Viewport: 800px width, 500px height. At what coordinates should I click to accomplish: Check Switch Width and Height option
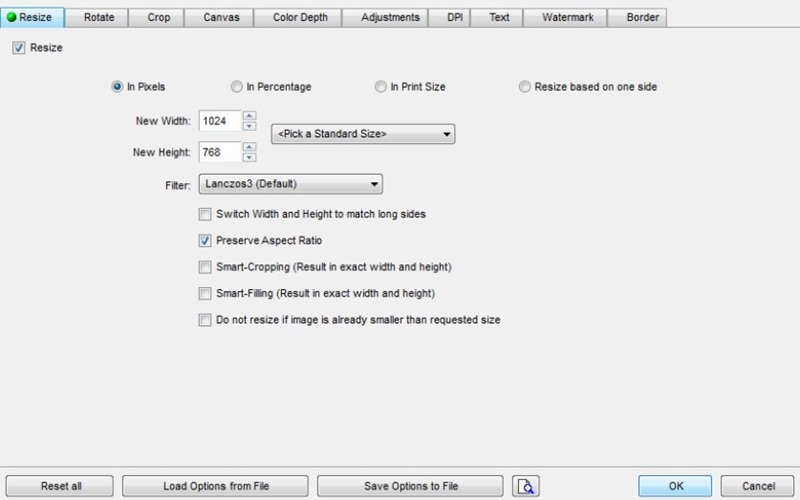[x=205, y=214]
